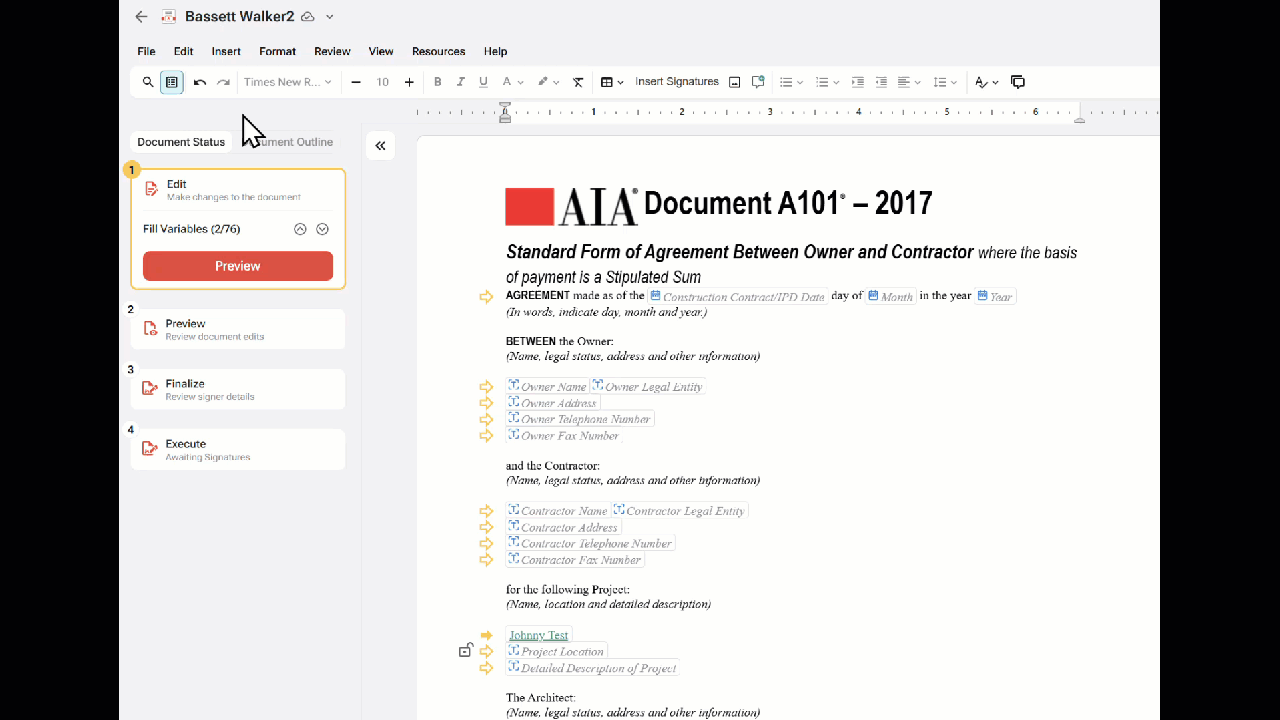The image size is (1280, 720).
Task: Open the line spacing dropdown
Action: [x=945, y=82]
